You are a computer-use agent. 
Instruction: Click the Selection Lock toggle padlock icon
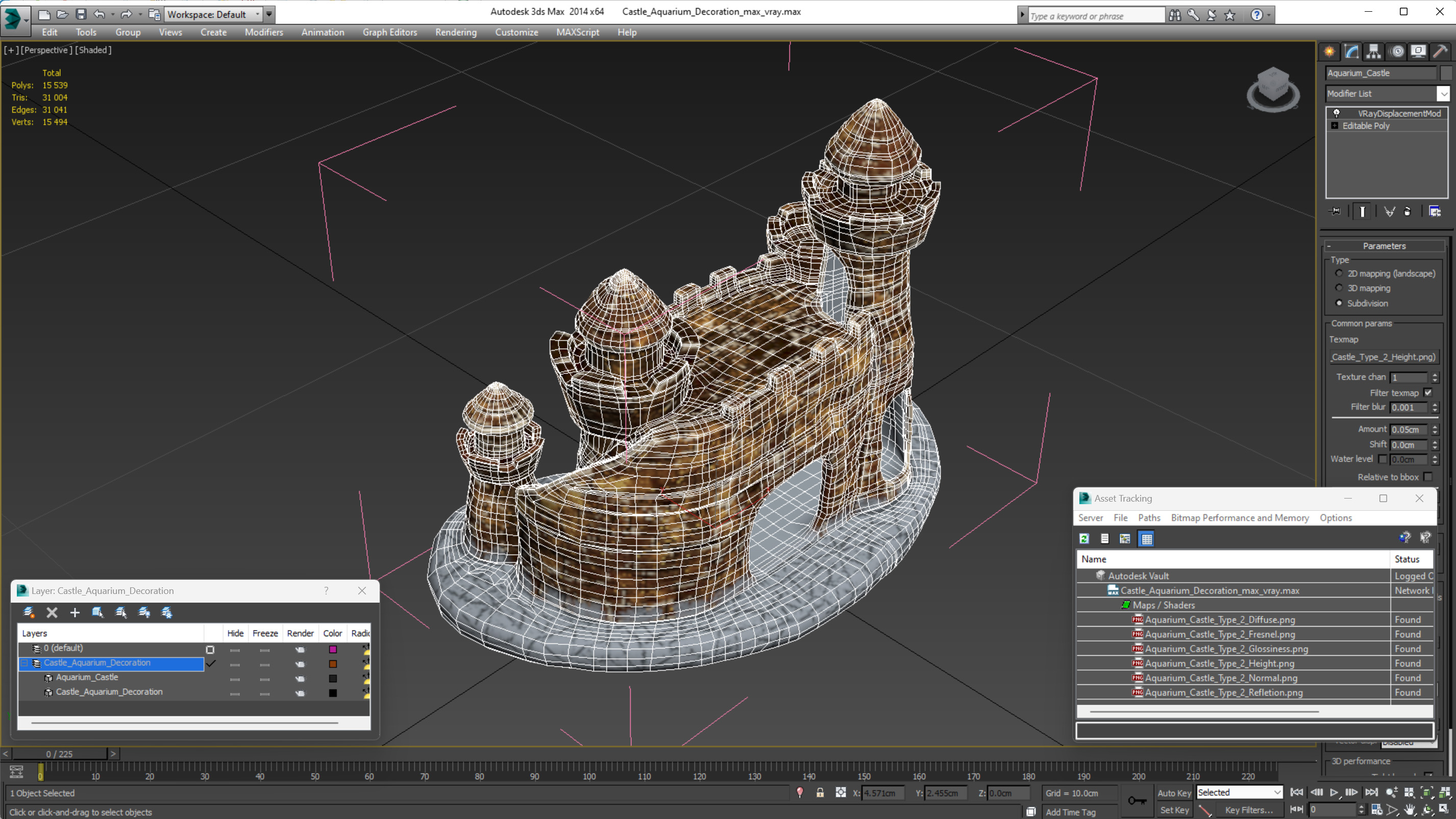click(x=820, y=792)
